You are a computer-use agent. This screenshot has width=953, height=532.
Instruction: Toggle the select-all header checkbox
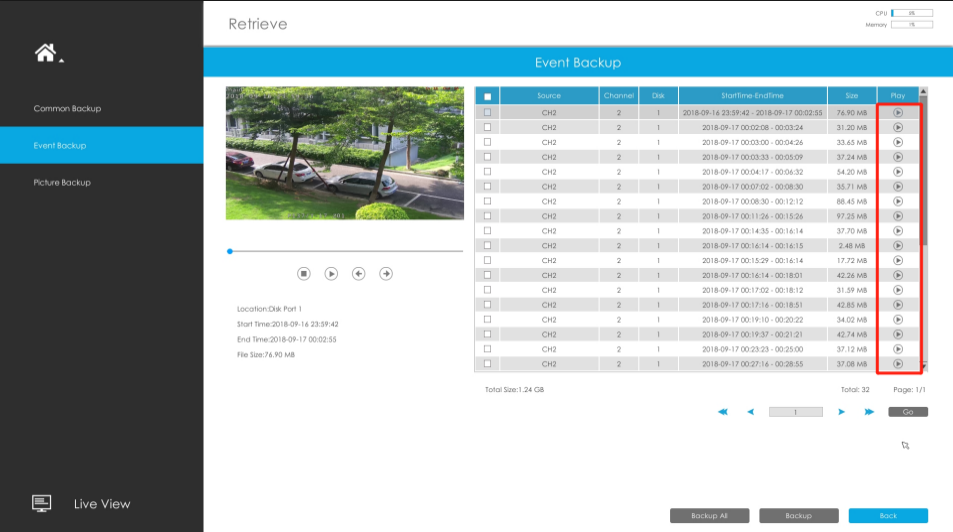pos(487,96)
